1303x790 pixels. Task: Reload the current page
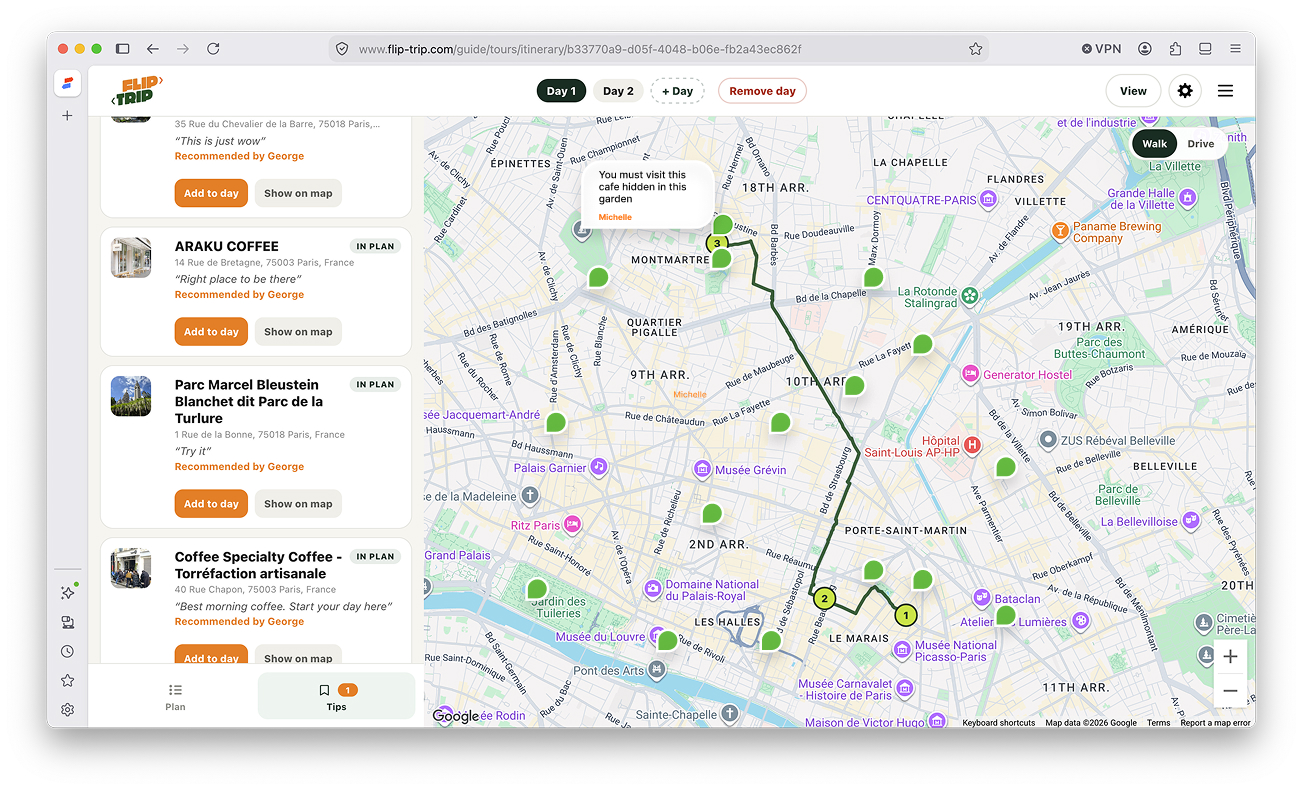[213, 49]
